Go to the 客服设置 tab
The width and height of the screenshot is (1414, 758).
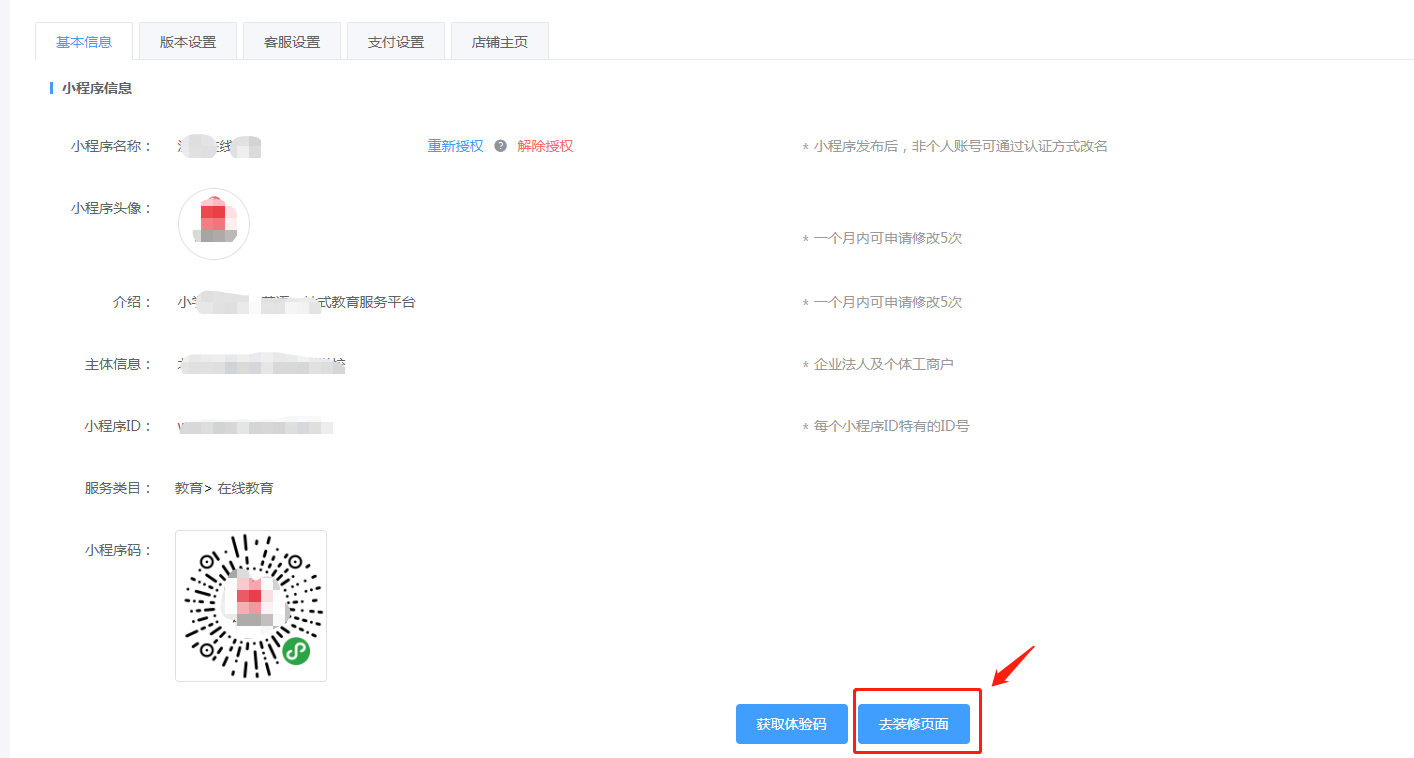pos(292,42)
